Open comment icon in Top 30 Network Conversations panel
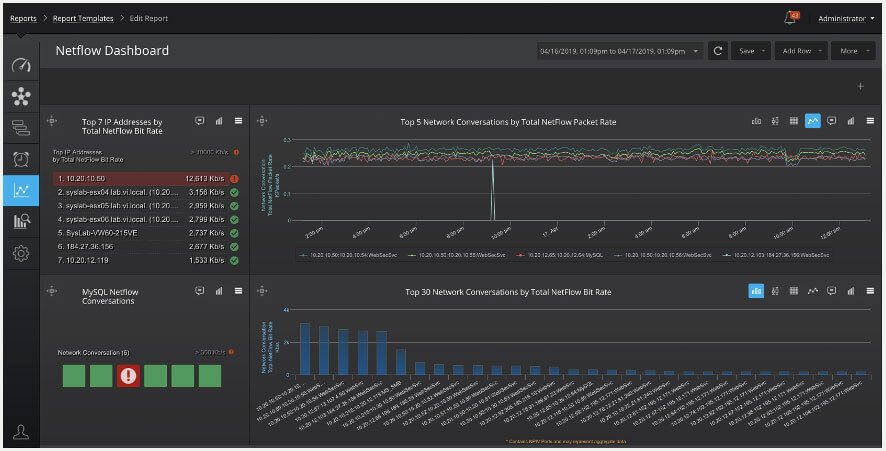Screen dimensions: 886x451 tap(831, 290)
